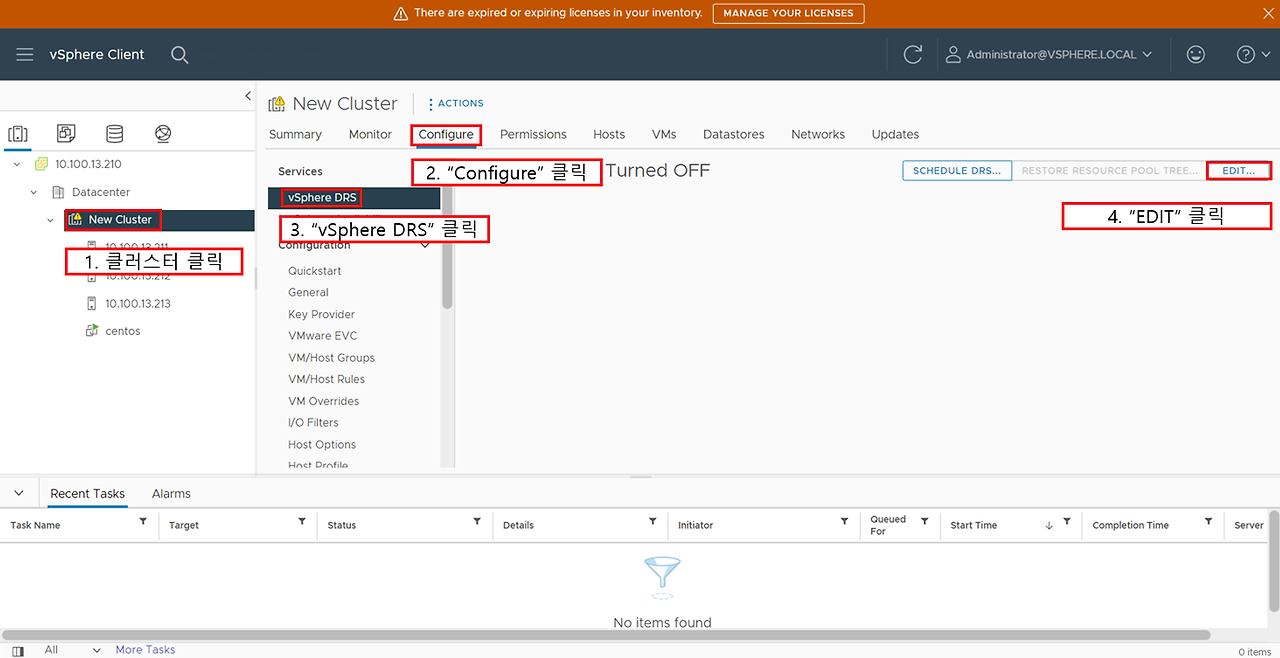This screenshot has width=1280, height=658.
Task: Click the EDIT... button for DRS
Action: [1239, 171]
